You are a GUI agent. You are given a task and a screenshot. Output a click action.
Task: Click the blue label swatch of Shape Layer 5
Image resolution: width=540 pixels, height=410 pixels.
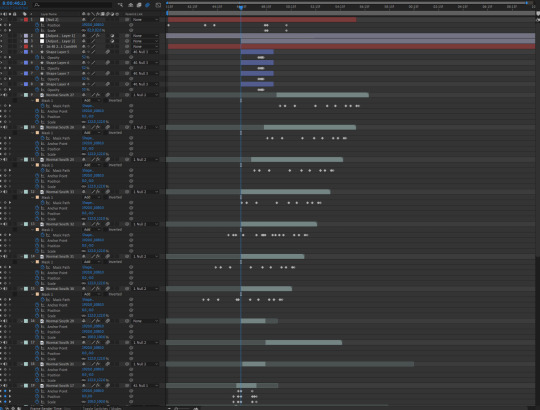click(x=26, y=52)
